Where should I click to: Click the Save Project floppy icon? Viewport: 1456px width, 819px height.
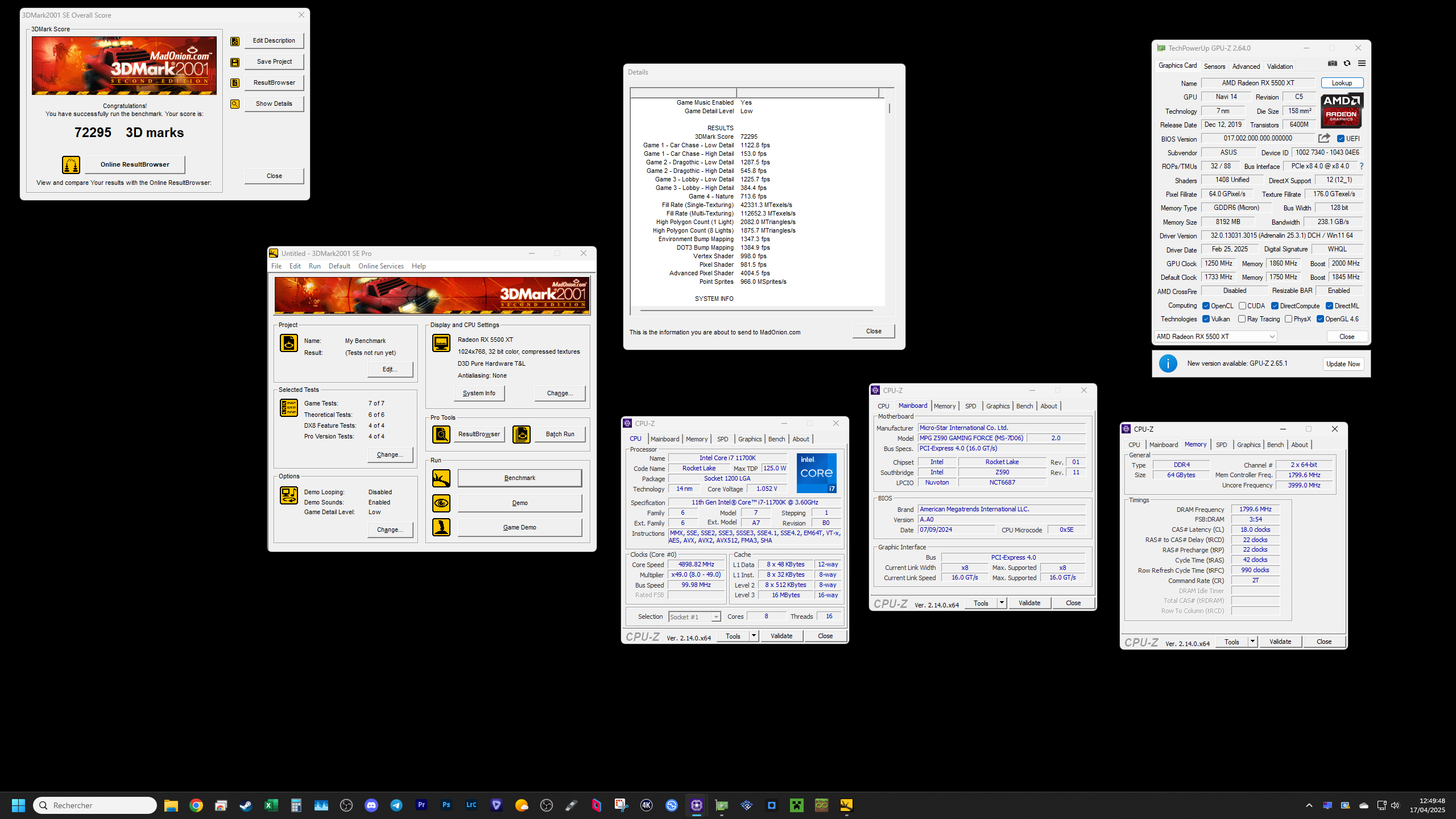click(x=234, y=62)
